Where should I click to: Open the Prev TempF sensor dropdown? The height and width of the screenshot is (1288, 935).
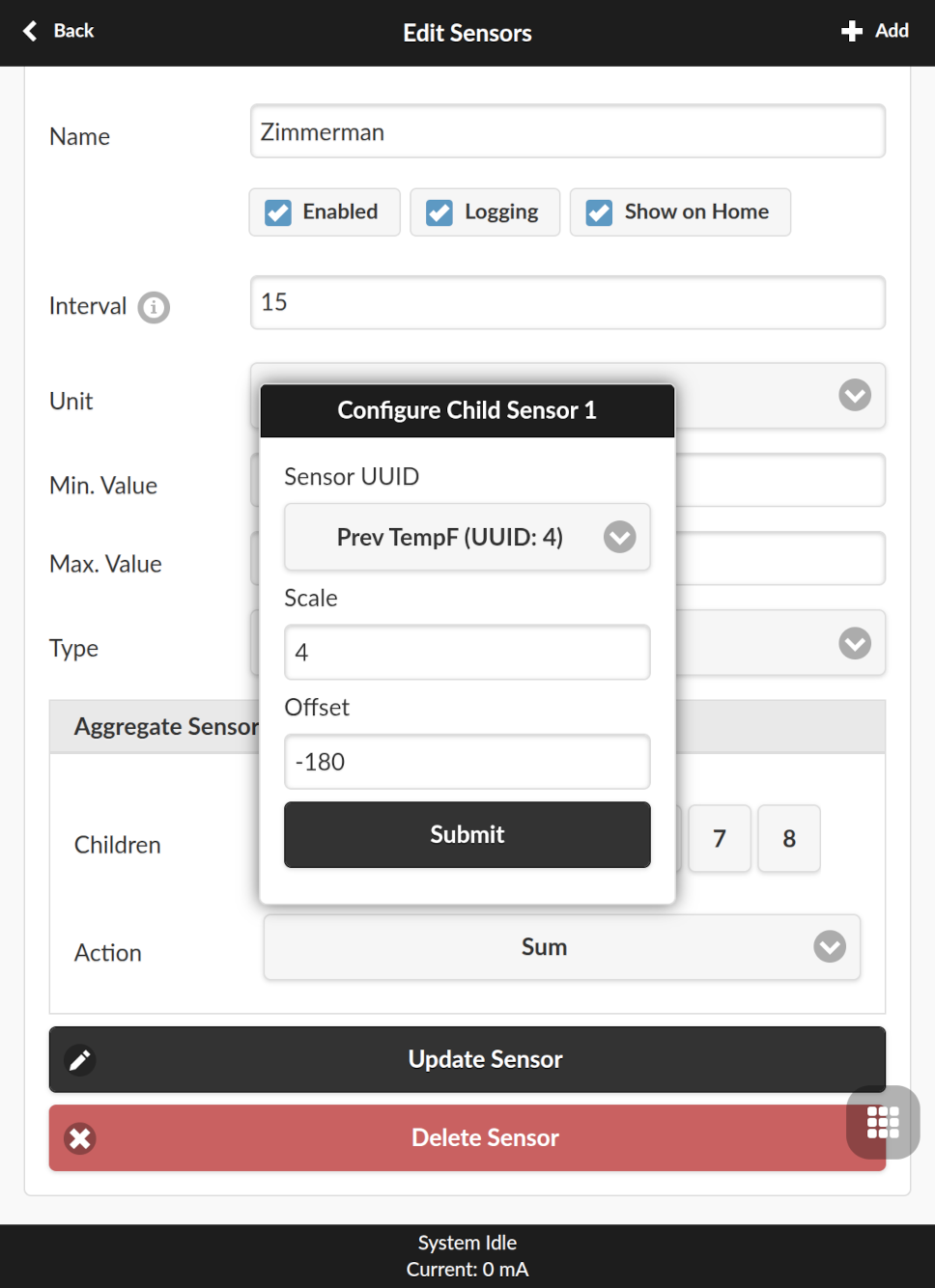point(467,537)
